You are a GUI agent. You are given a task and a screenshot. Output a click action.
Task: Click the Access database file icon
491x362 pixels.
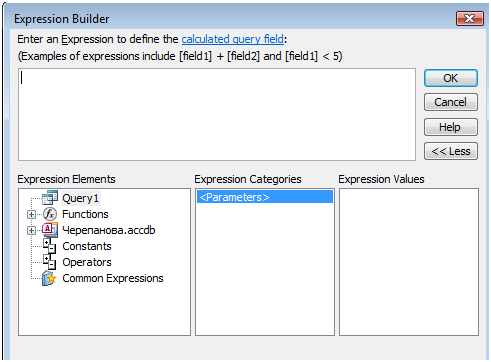click(50, 230)
